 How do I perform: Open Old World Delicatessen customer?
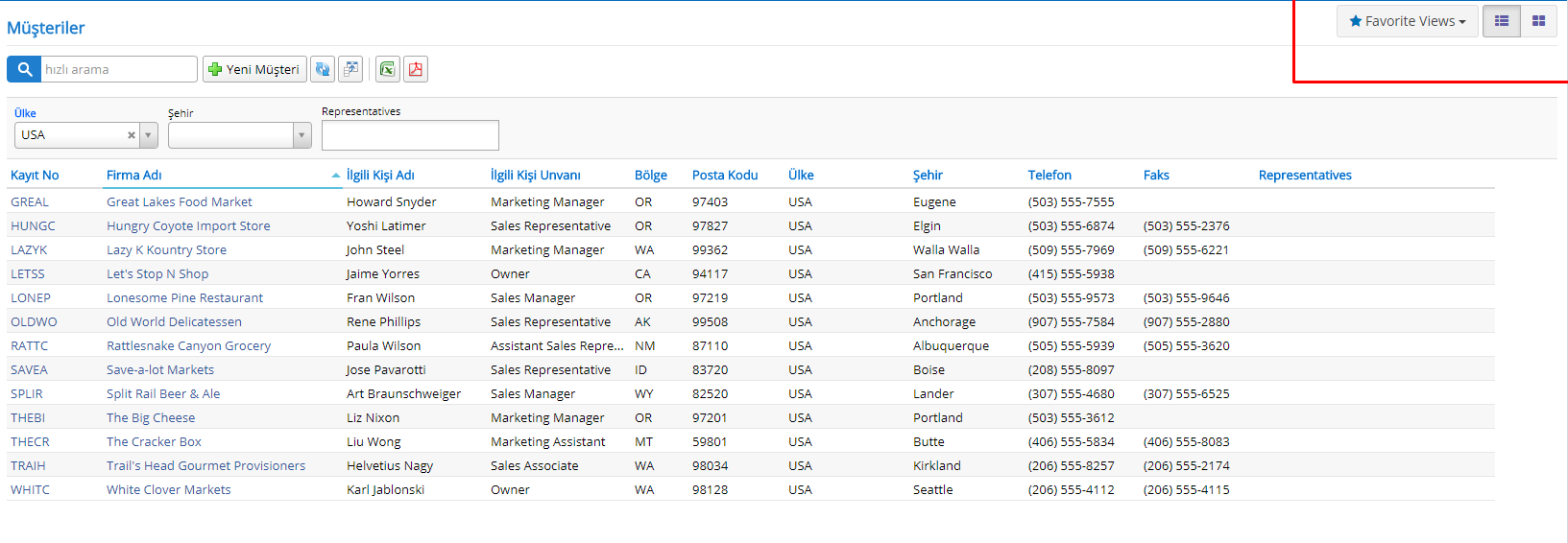[x=174, y=321]
